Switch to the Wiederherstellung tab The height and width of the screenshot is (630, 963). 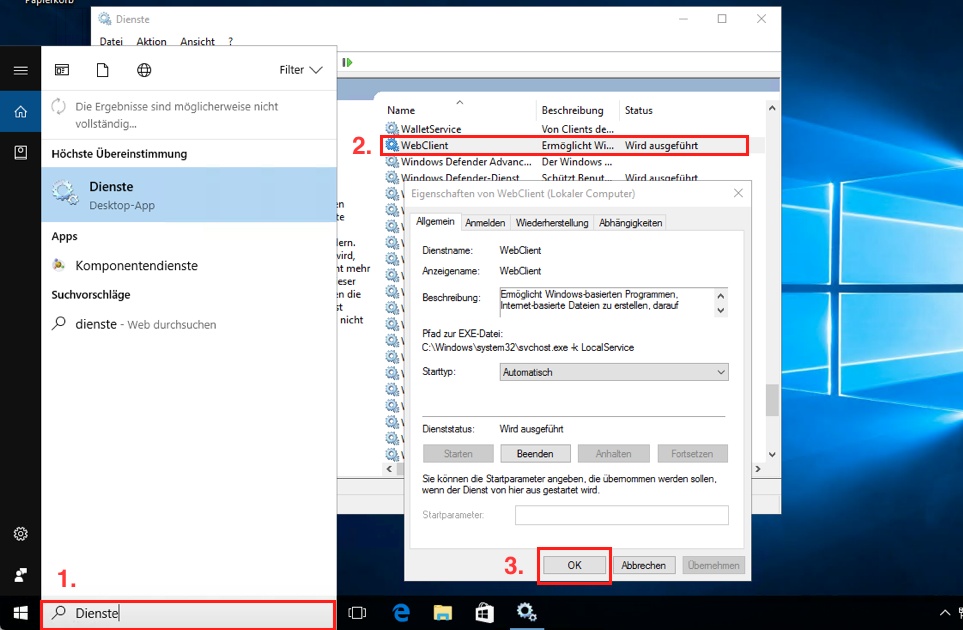[552, 223]
